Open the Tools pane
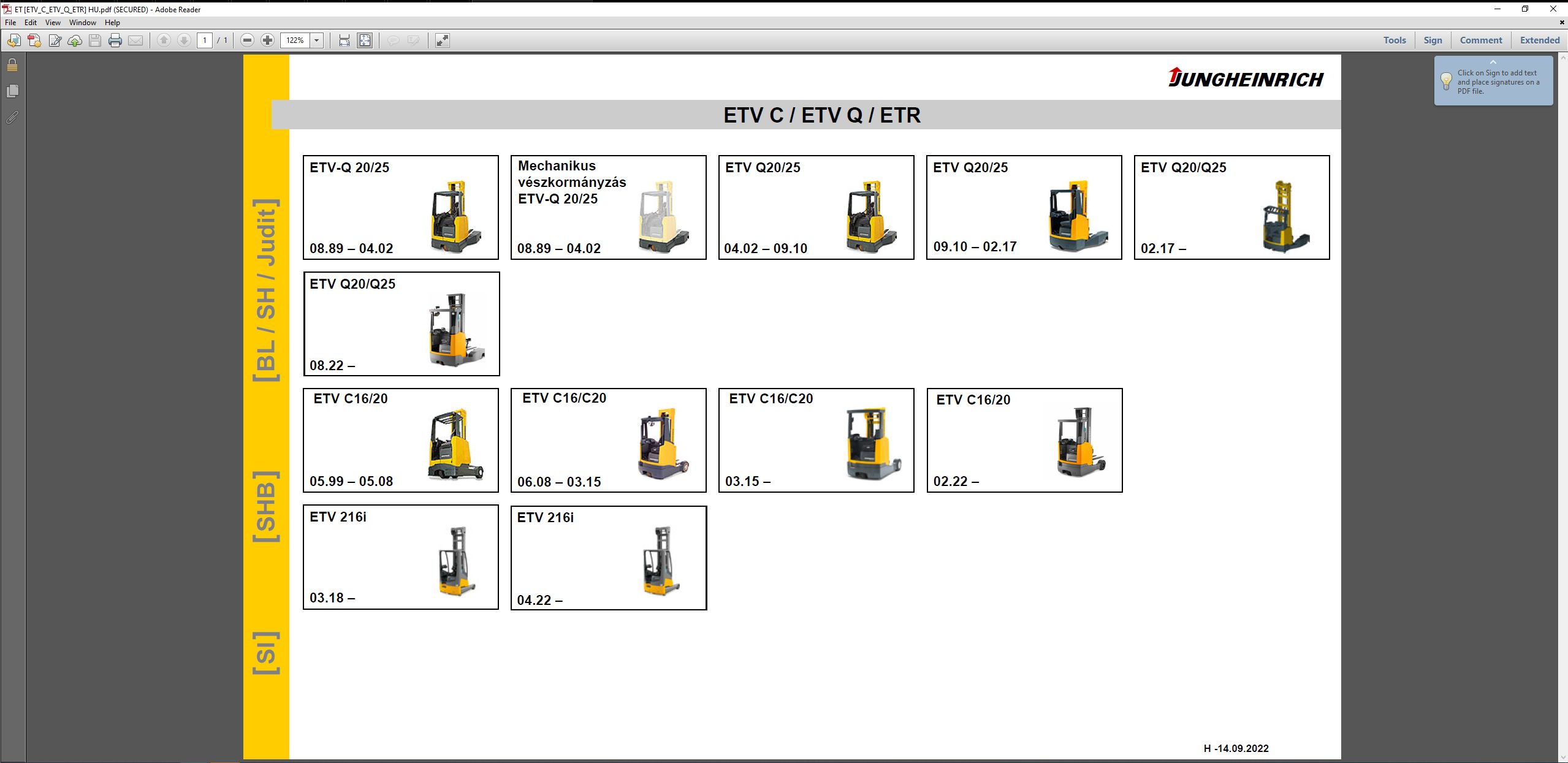 1395,40
